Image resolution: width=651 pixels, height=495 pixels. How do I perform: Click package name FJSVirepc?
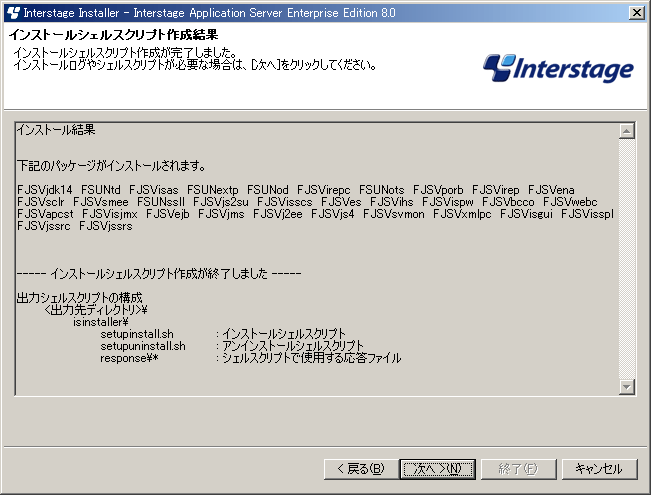tap(323, 190)
